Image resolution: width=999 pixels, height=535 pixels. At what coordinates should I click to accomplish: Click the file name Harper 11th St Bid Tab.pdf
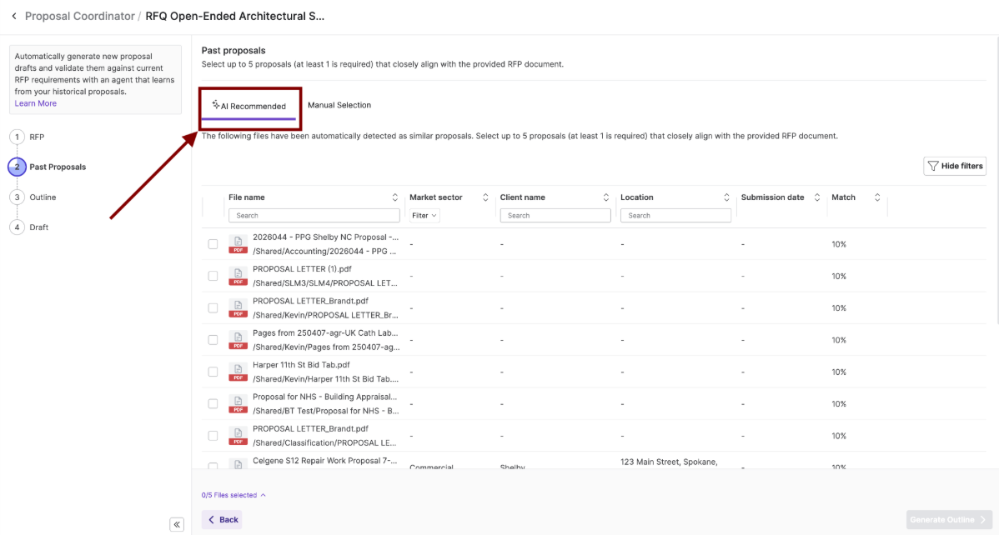301,365
